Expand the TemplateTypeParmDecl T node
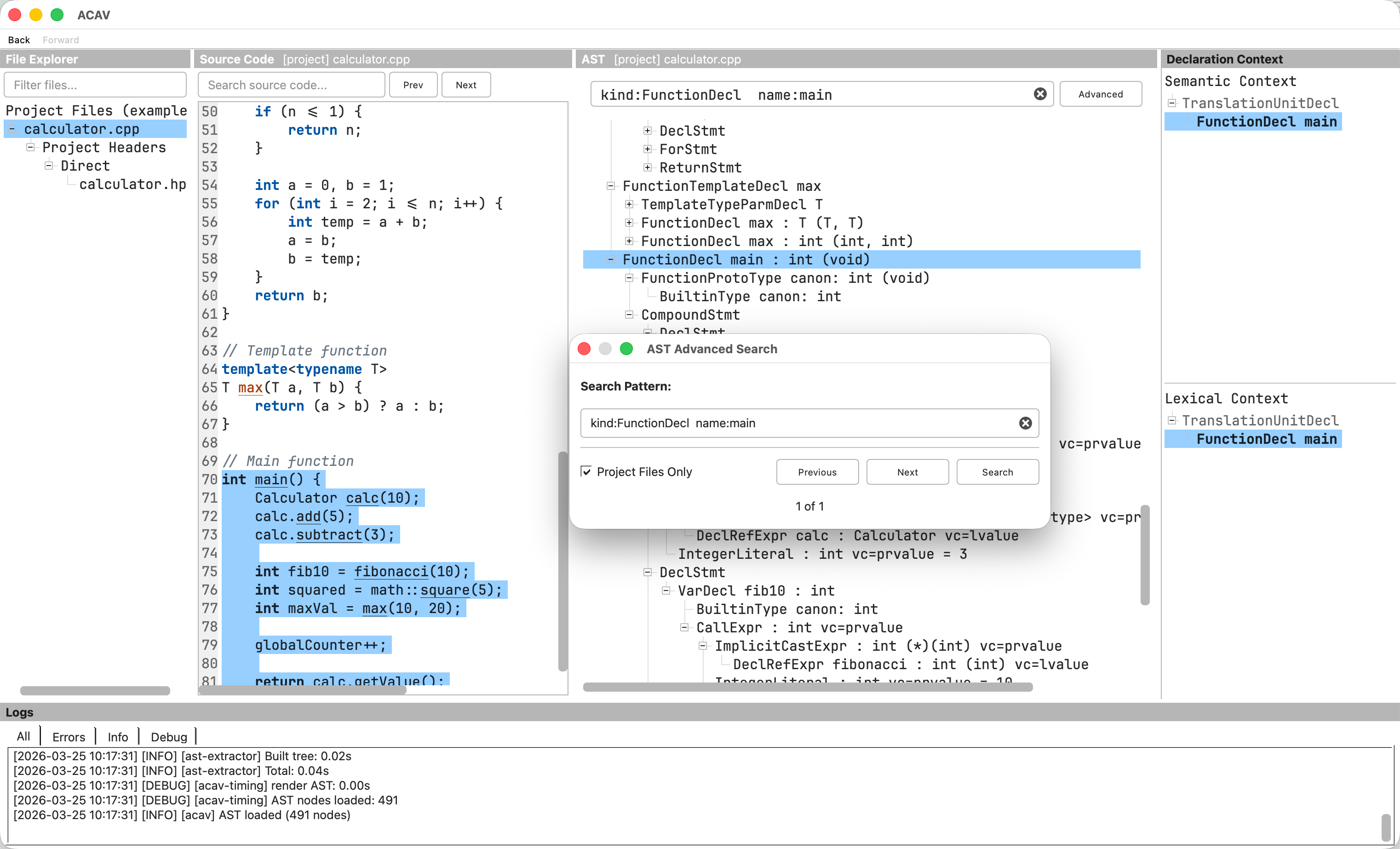 (x=629, y=204)
